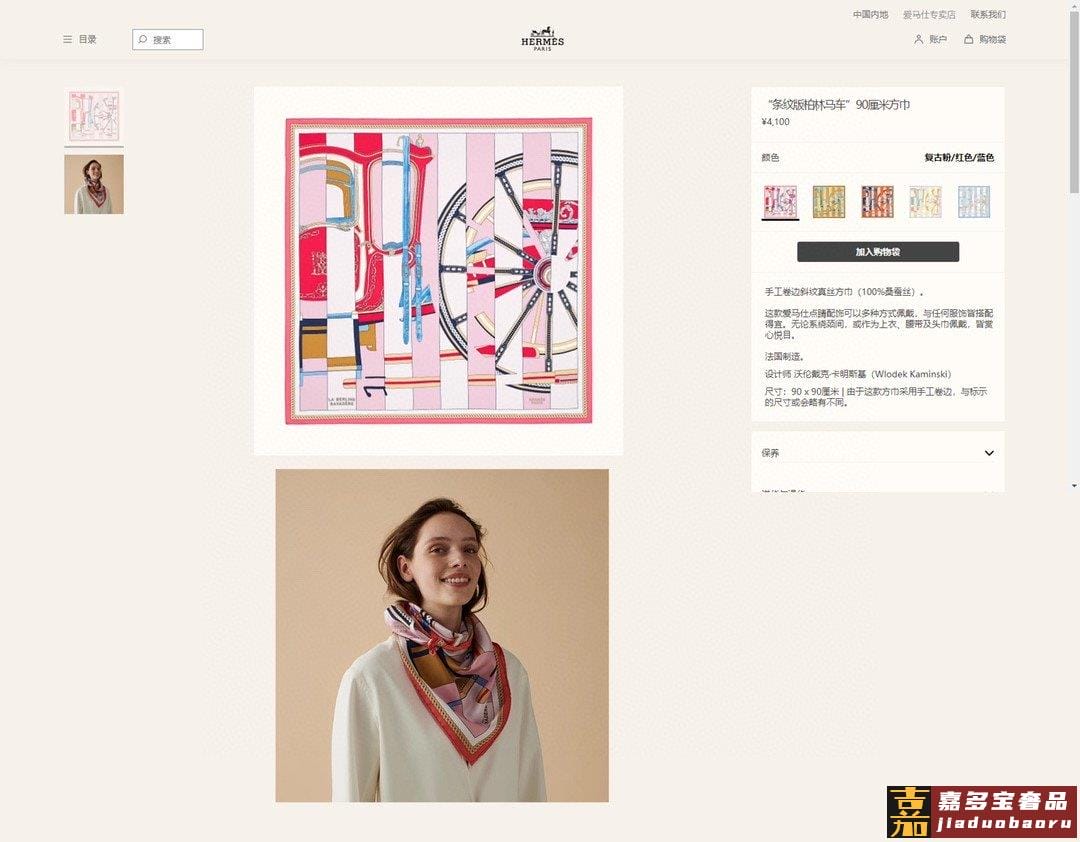The width and height of the screenshot is (1080, 842).
Task: Click the model wearing scarf photo
Action: point(442,635)
